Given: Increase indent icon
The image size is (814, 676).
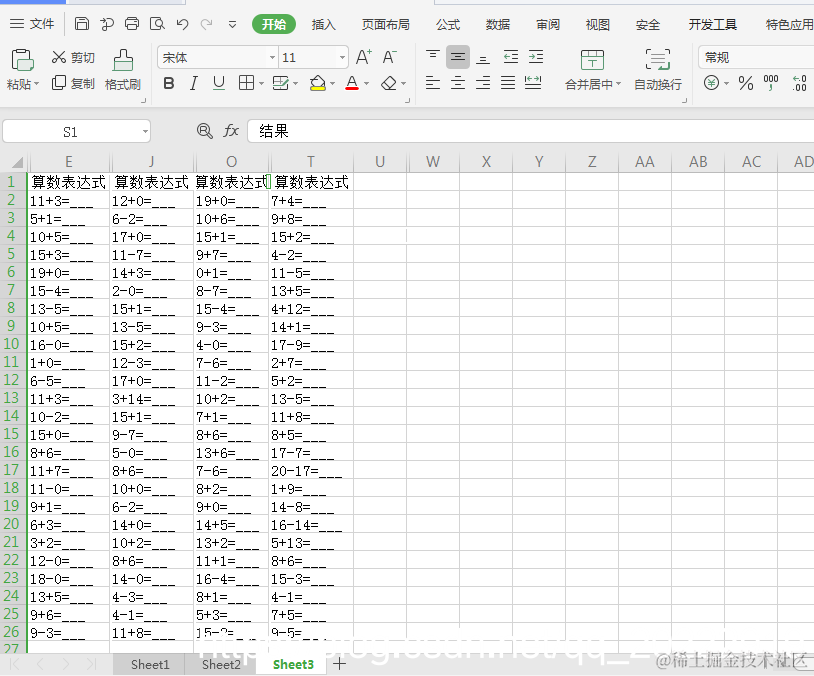Looking at the screenshot, I should [x=536, y=57].
